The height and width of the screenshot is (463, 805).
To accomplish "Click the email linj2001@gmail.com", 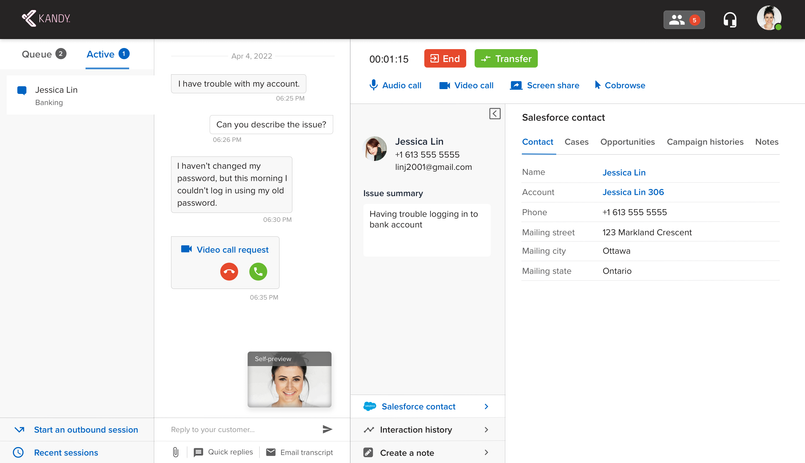I will [433, 167].
